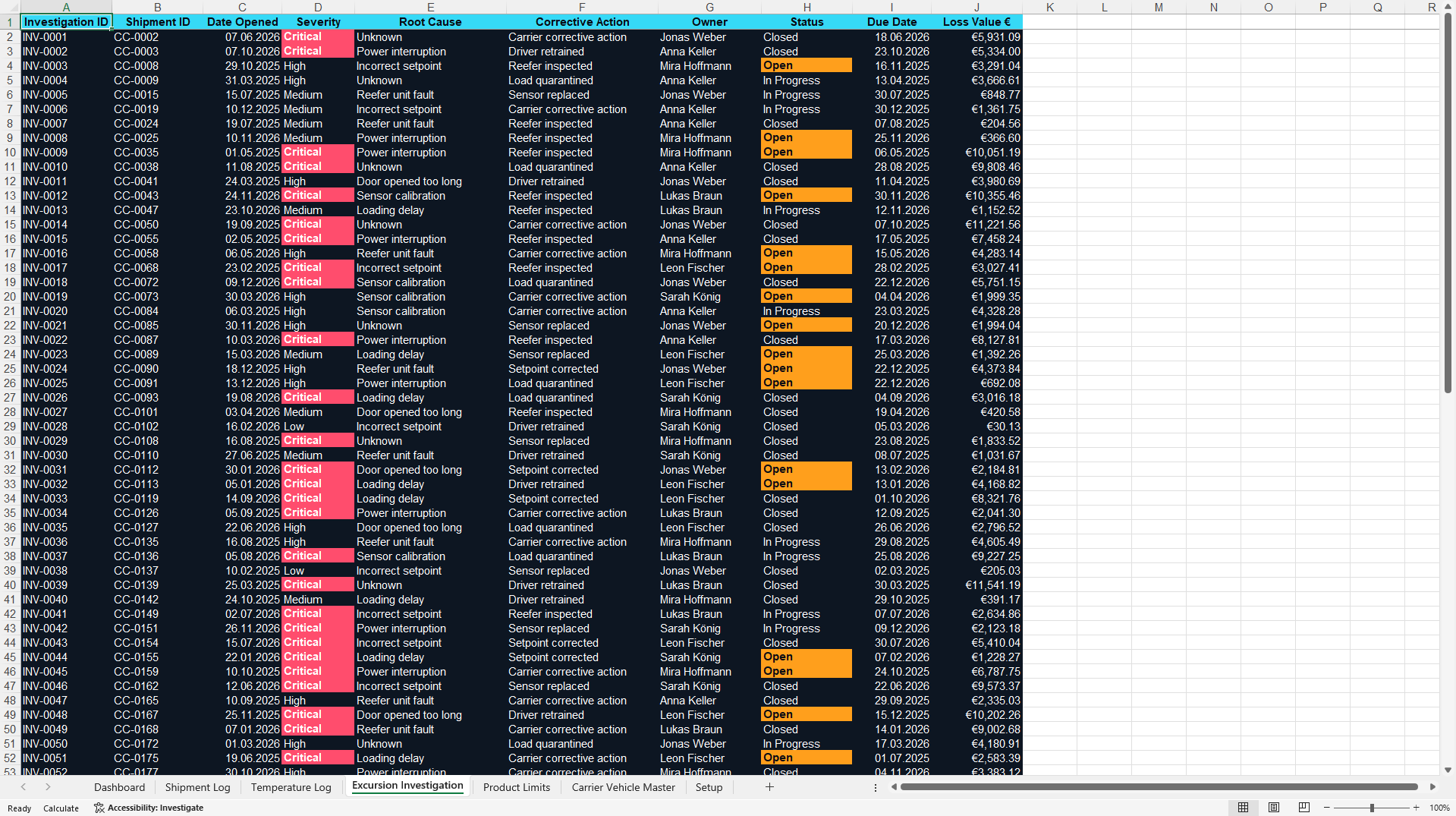Select Closed status cell for INV-0001
The width and height of the screenshot is (1456, 816).
pyautogui.click(x=807, y=37)
